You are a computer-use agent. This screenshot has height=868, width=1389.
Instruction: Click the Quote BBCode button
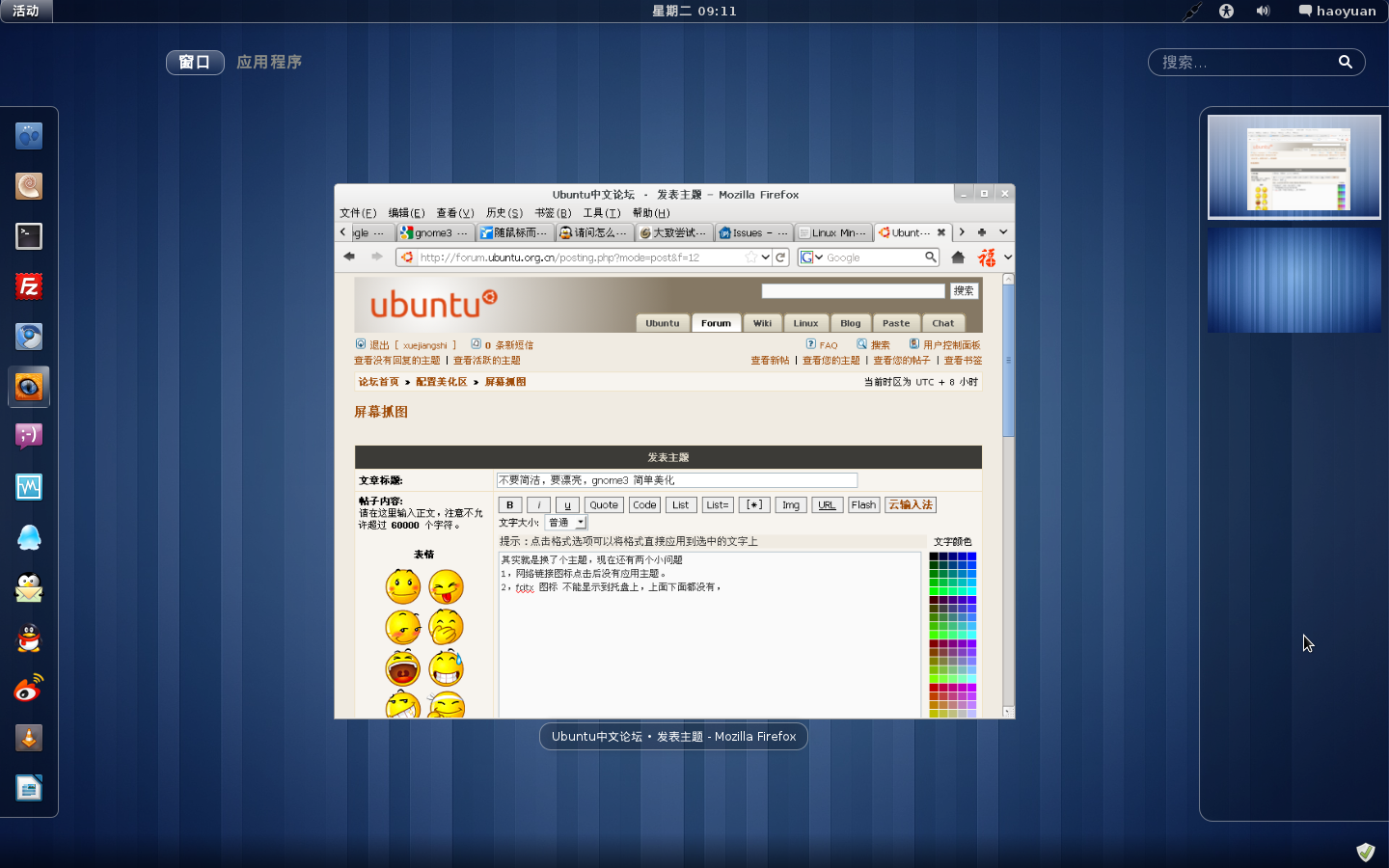[x=604, y=504]
